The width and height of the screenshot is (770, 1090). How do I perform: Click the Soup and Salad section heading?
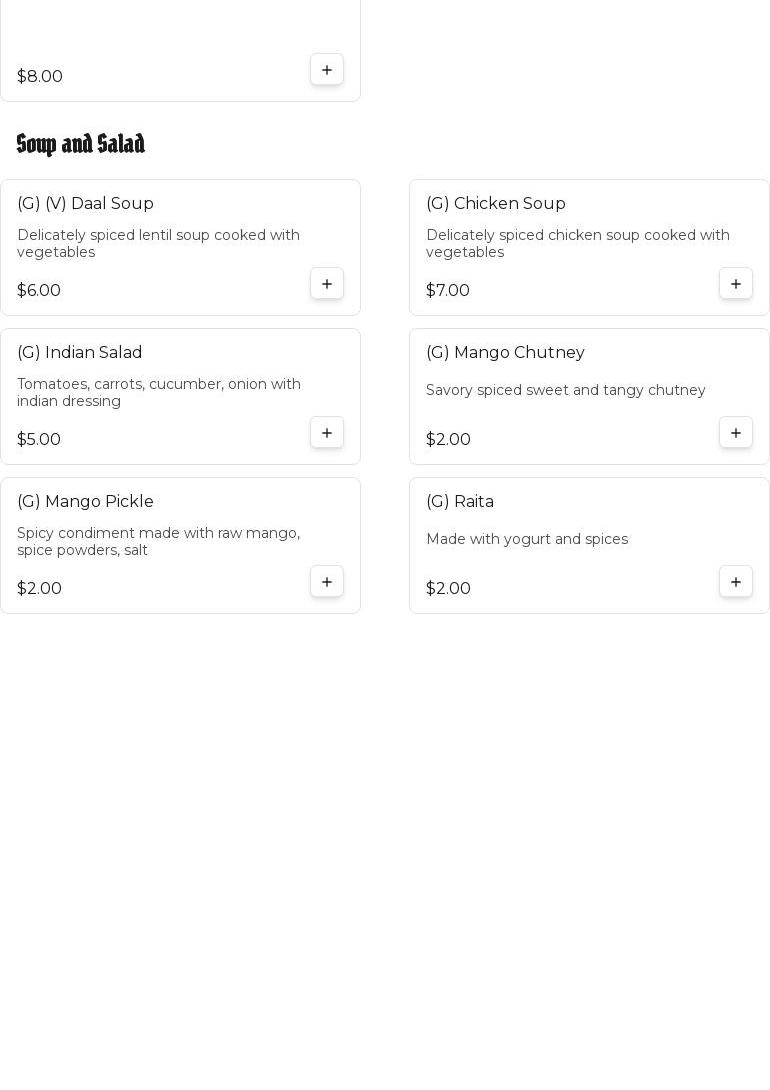pyautogui.click(x=81, y=145)
